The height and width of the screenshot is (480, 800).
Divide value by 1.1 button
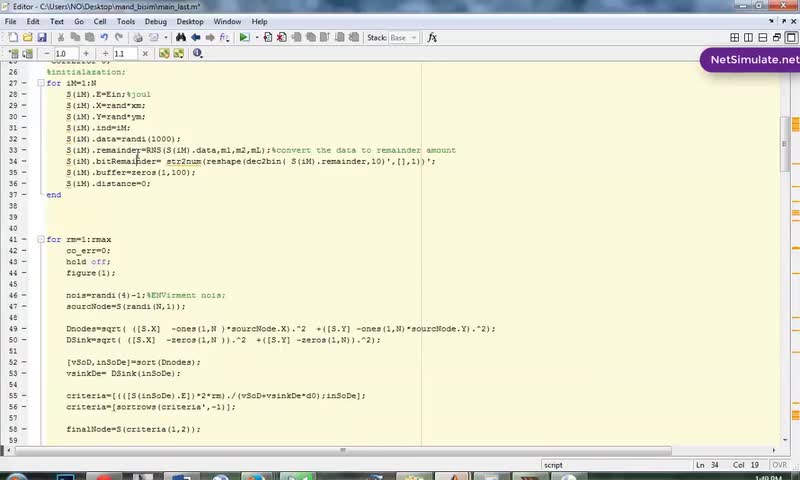[106, 53]
